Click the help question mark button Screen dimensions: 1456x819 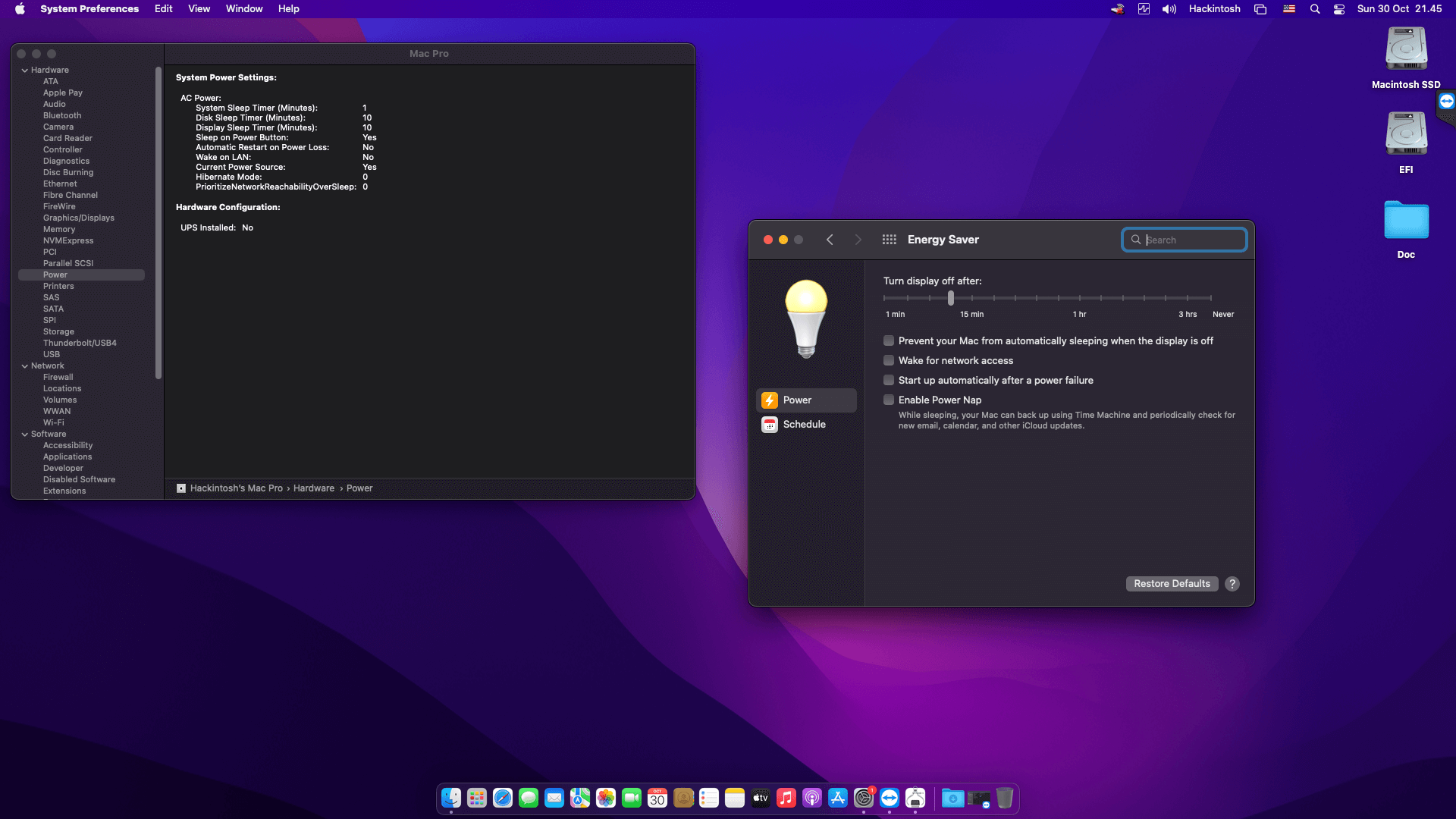(x=1232, y=584)
